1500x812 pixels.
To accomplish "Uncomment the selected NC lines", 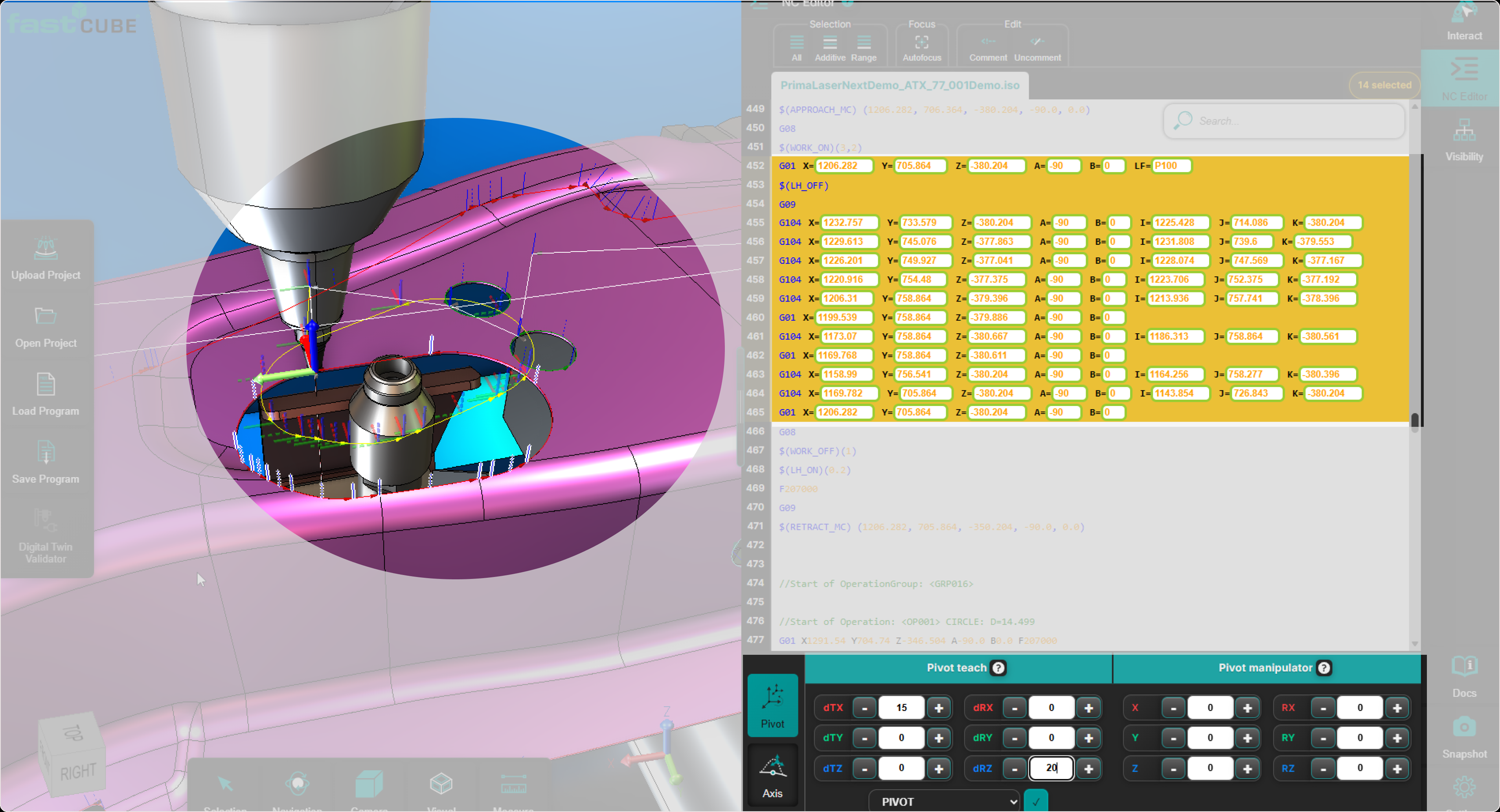I will point(1037,48).
